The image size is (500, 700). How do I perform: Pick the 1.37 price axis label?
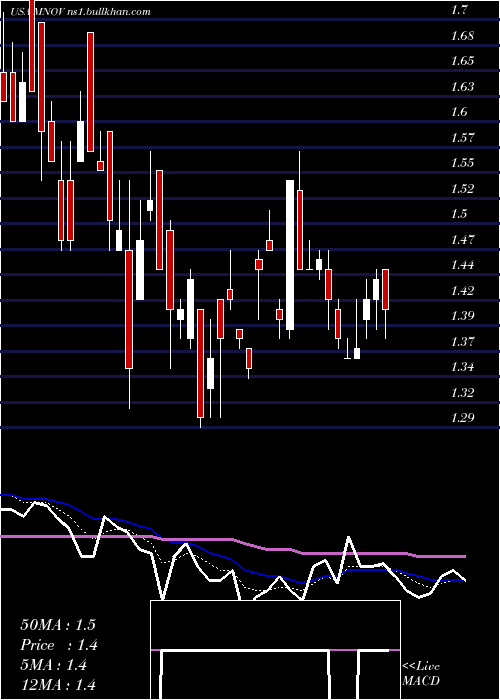463,342
